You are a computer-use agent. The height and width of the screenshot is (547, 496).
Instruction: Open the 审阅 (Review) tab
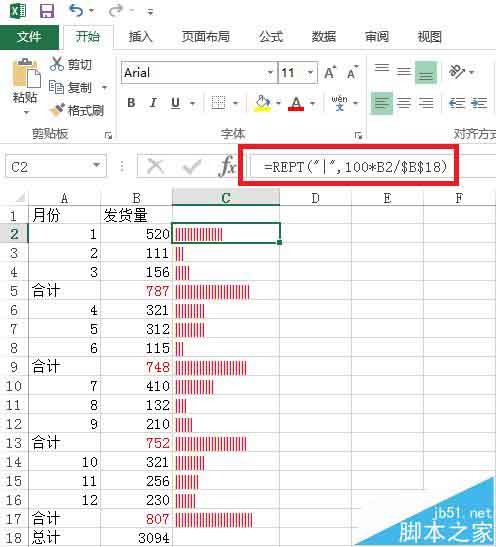tap(377, 37)
